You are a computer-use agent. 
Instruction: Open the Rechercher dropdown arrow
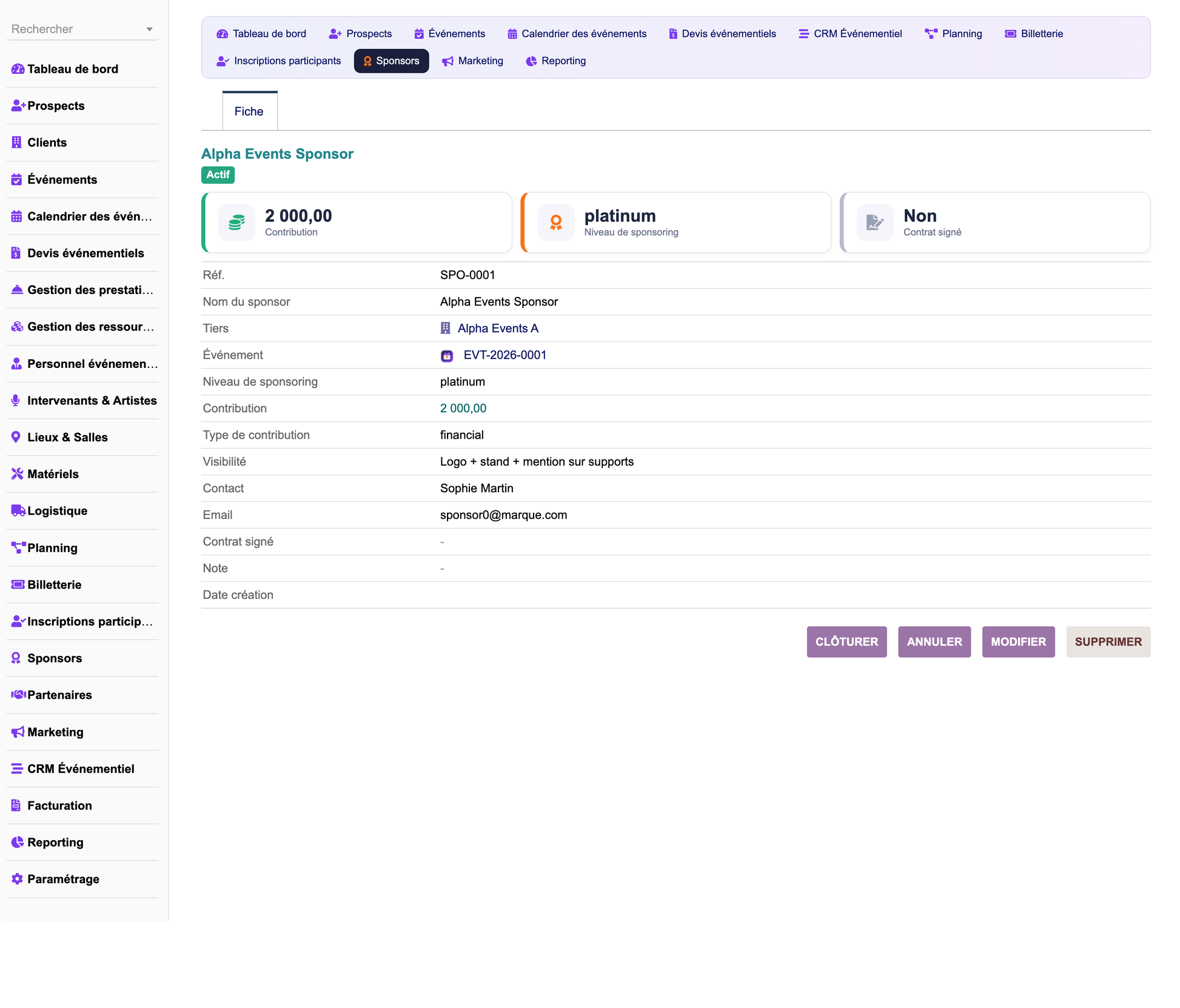[149, 30]
